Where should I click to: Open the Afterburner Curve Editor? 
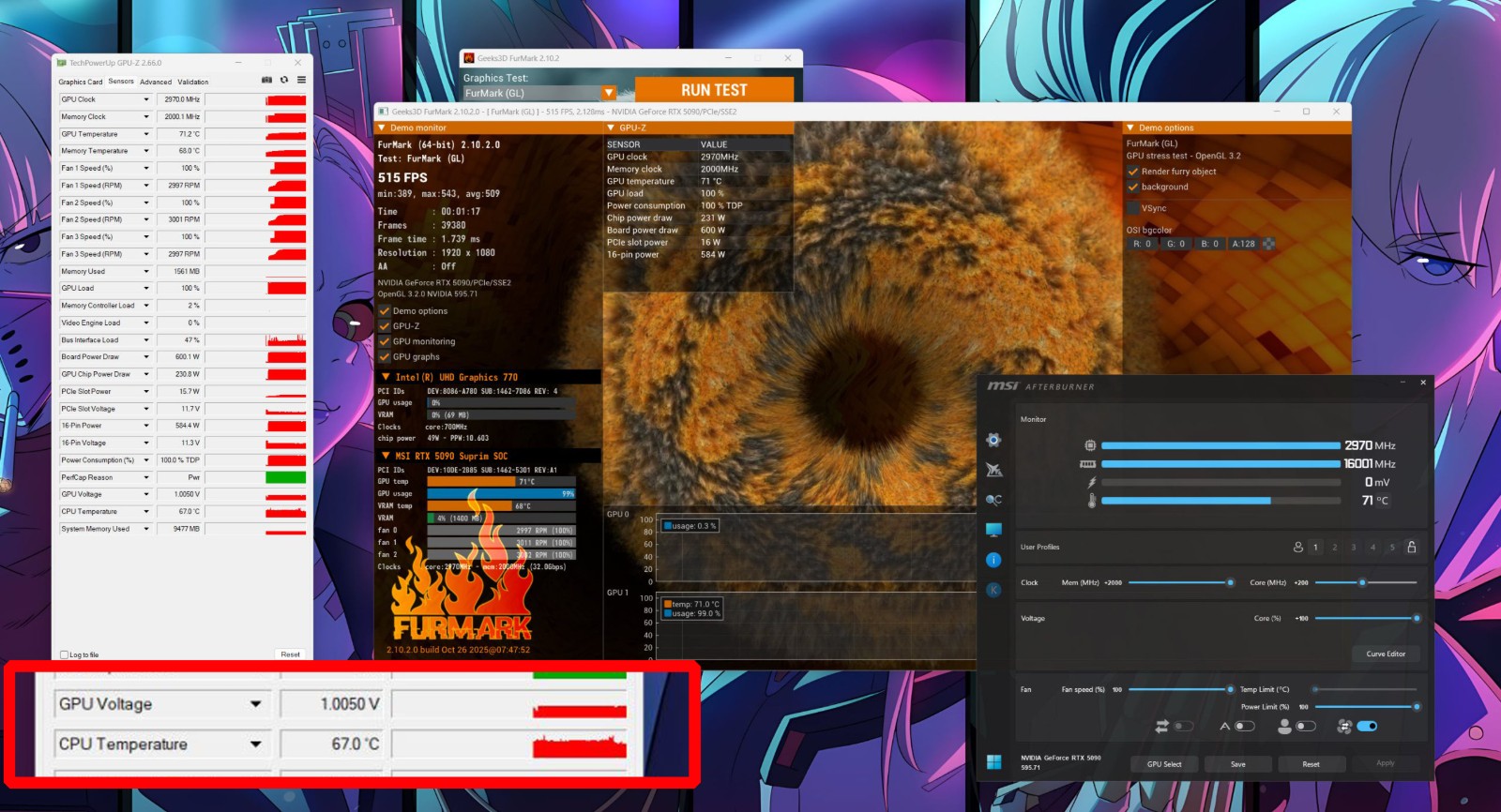tap(1386, 654)
